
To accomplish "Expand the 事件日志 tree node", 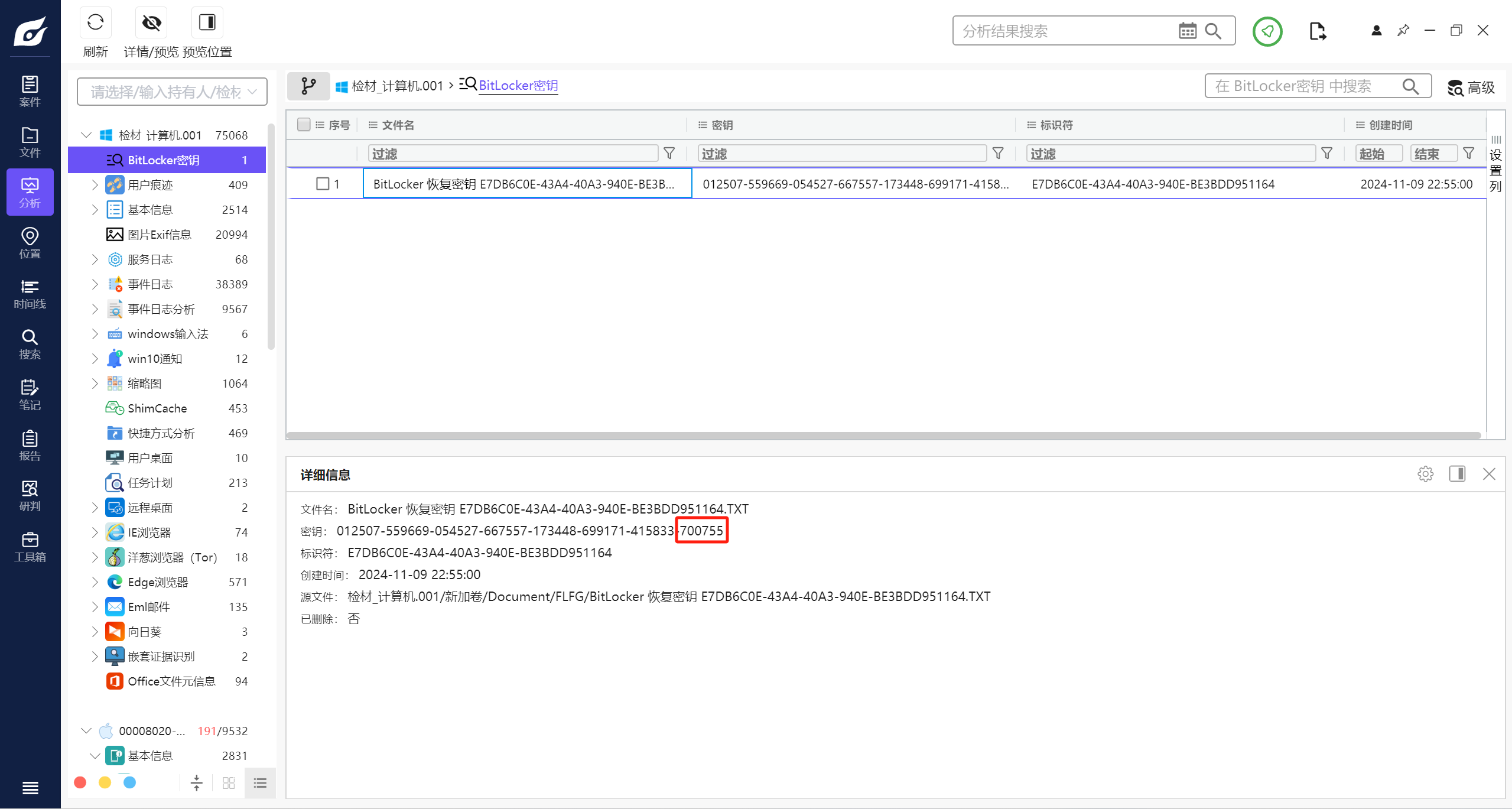I will [x=95, y=284].
